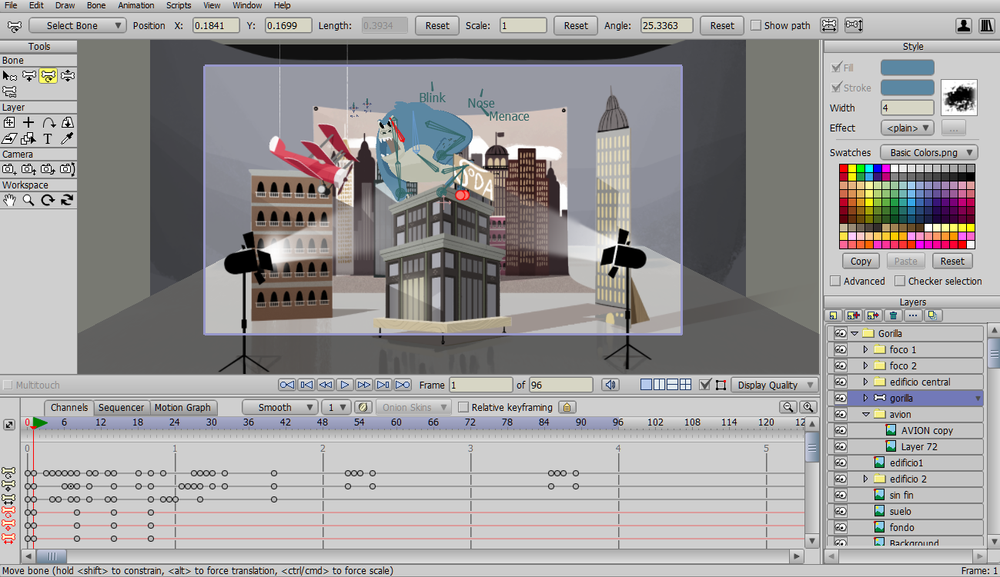Hide the Layer 72 layer
The height and width of the screenshot is (577, 1000).
click(840, 446)
